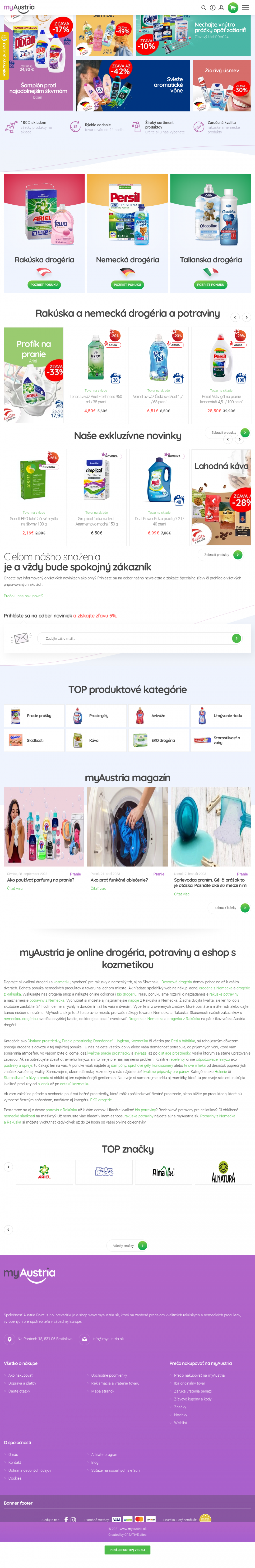Click the Plná (desktop) verzia button
The image size is (255, 1568).
pos(127,1550)
